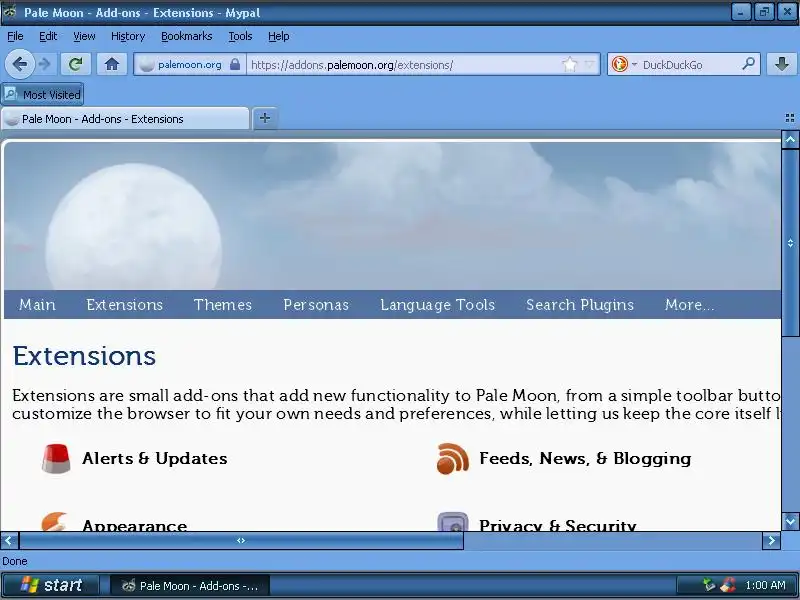800x600 pixels.
Task: Open the More... navigation link
Action: coord(689,305)
